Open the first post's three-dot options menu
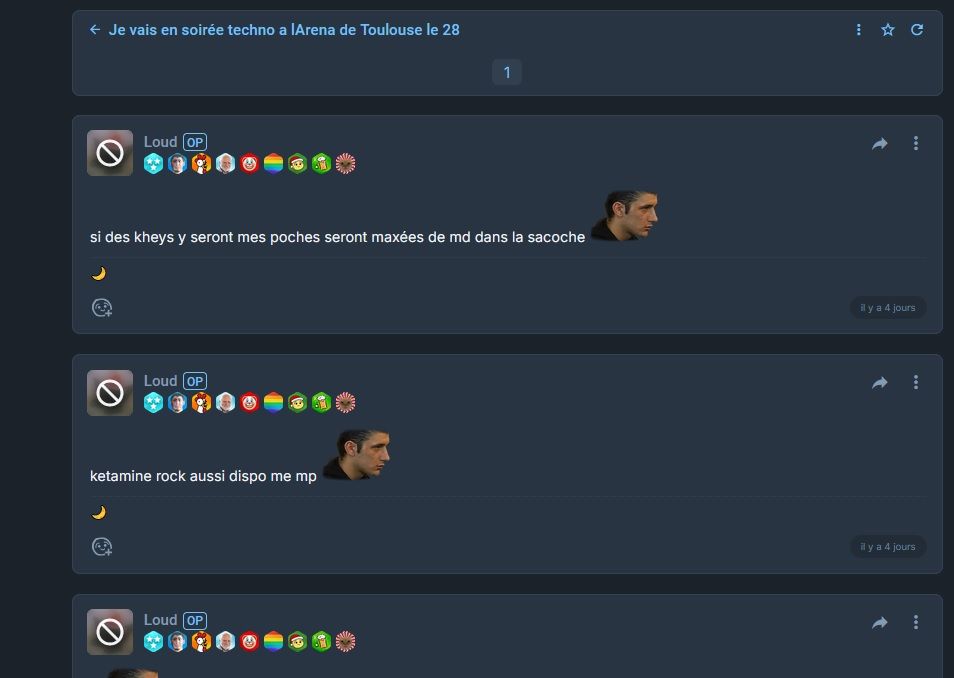Screen dimensions: 954x678 (916, 143)
